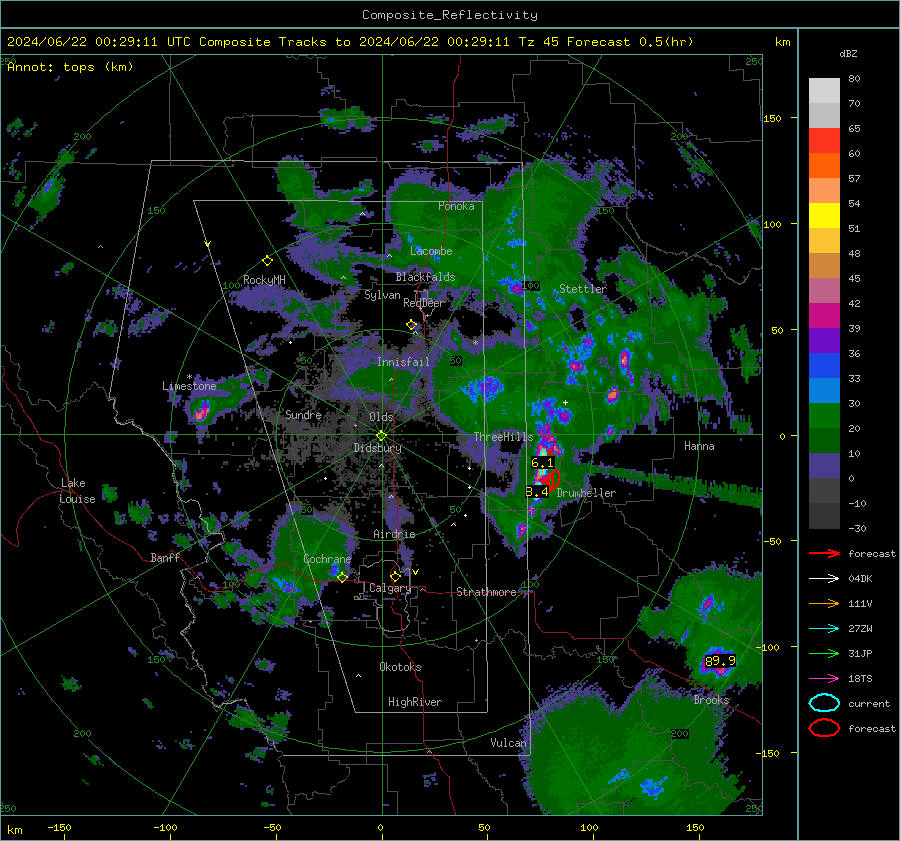Pick the purple 36-39 dBZ swatch
The image size is (900, 841).
click(x=824, y=341)
